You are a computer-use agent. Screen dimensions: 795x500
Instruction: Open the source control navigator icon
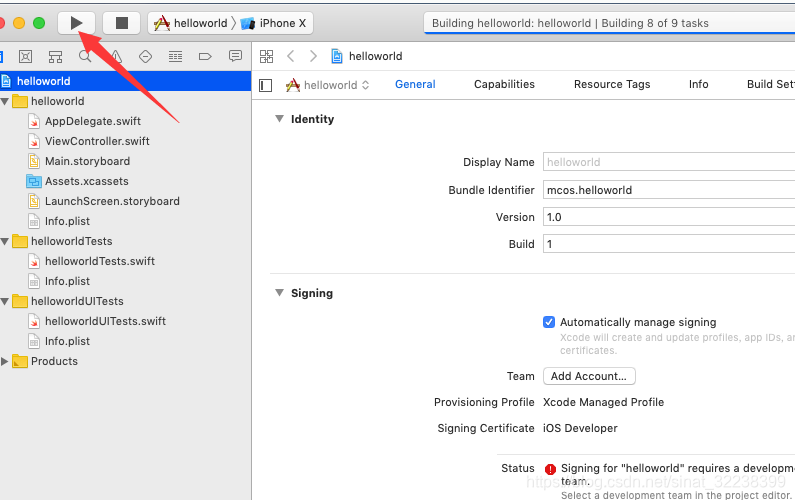(x=25, y=56)
